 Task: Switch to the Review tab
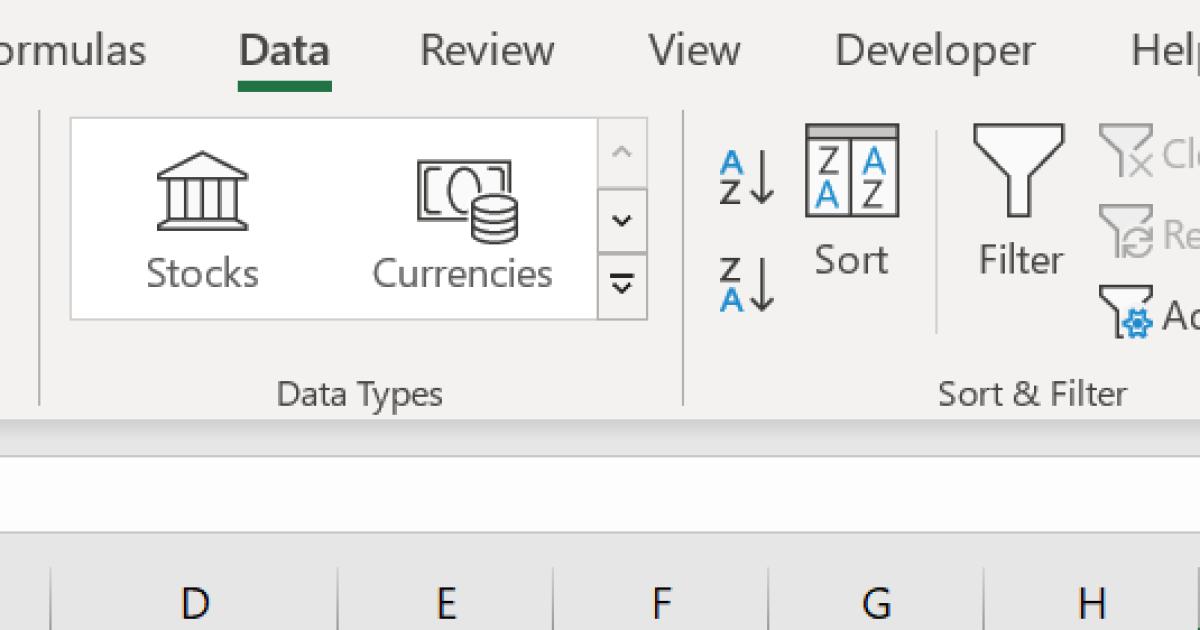[487, 50]
